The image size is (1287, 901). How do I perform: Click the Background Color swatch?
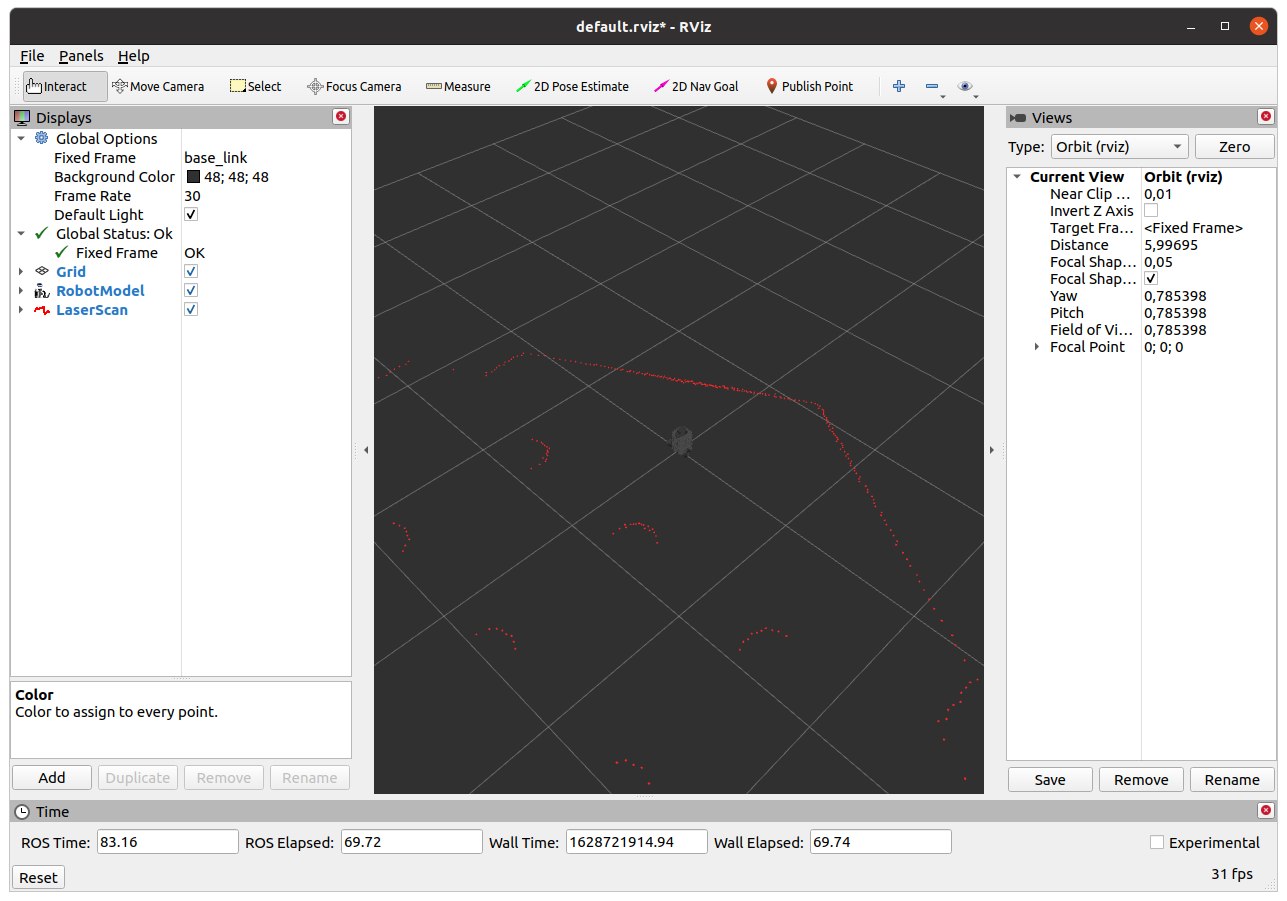pos(193,177)
